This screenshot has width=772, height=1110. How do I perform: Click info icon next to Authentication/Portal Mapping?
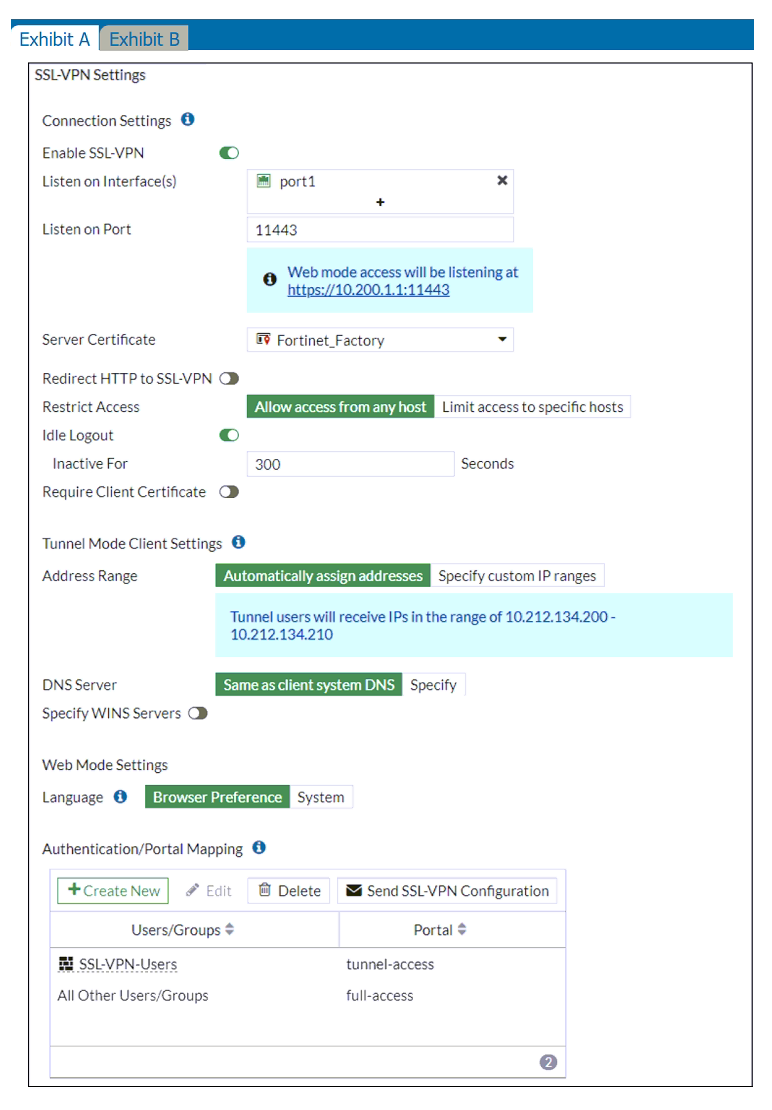coord(259,848)
